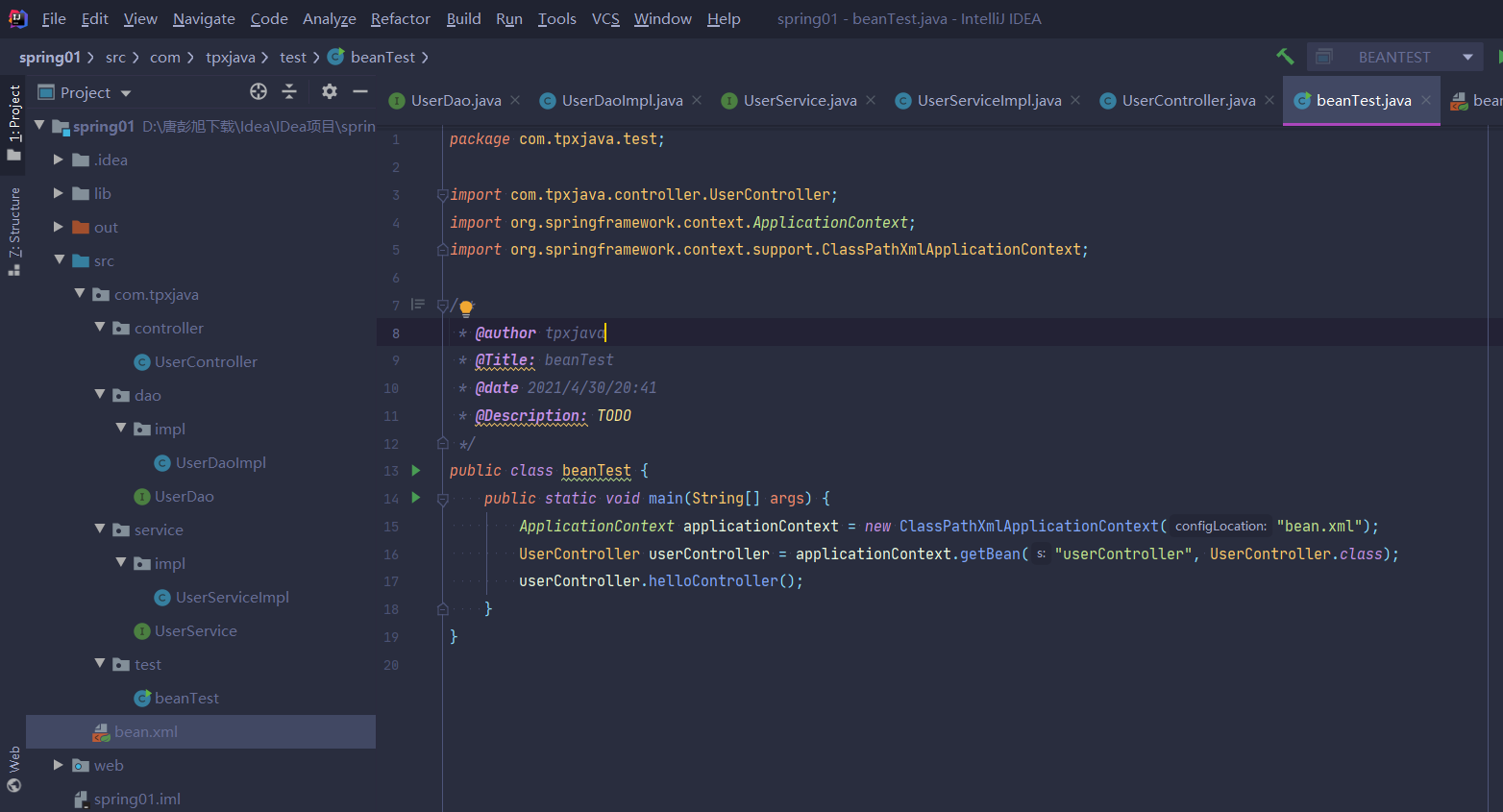Click the run gutter arrow beside class beanTest
The image size is (1503, 812).
(416, 470)
